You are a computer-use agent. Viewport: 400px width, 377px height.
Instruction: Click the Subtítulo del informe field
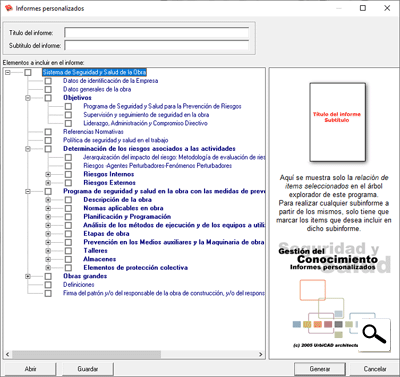(x=157, y=45)
